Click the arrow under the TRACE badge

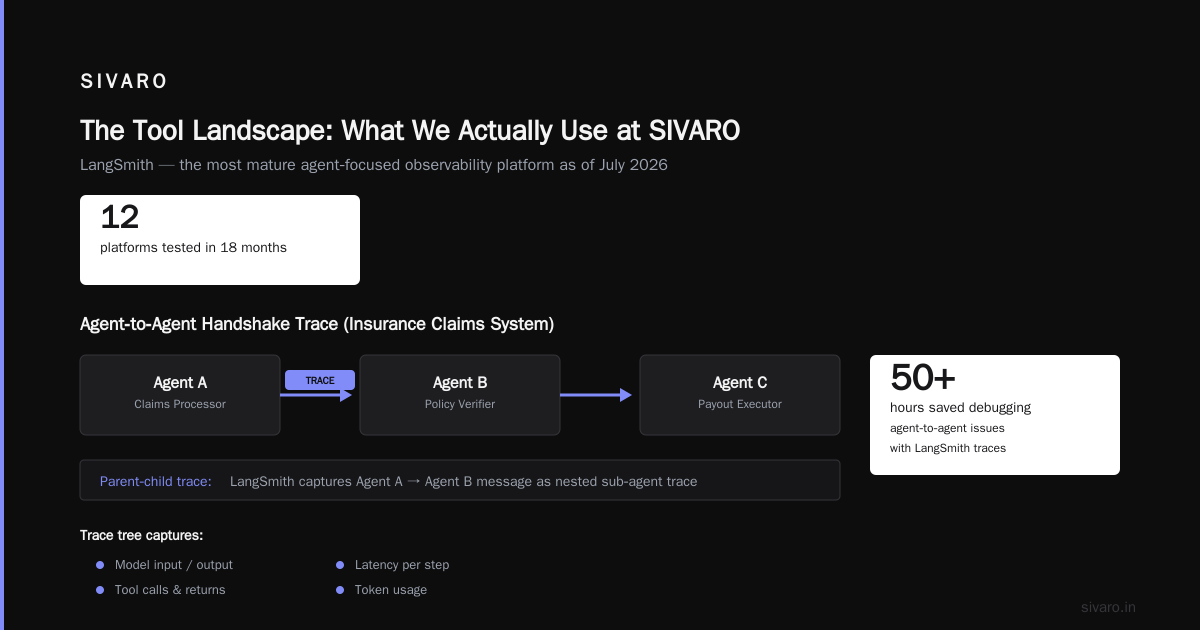point(316,395)
